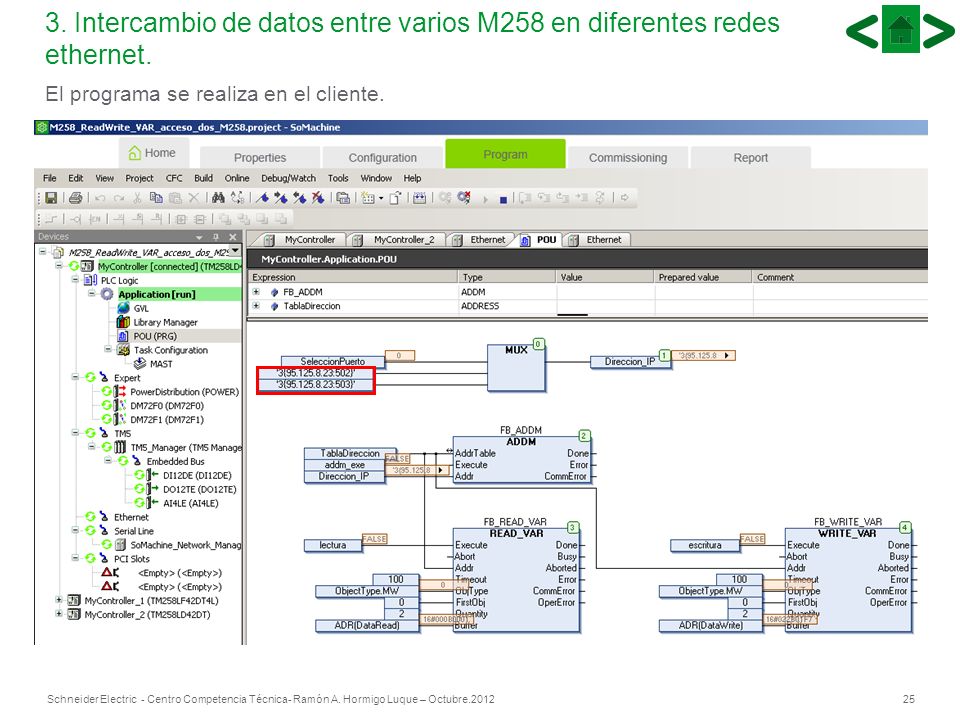Select POU (PRG) in the device tree
The width and height of the screenshot is (960, 720).
[x=155, y=336]
